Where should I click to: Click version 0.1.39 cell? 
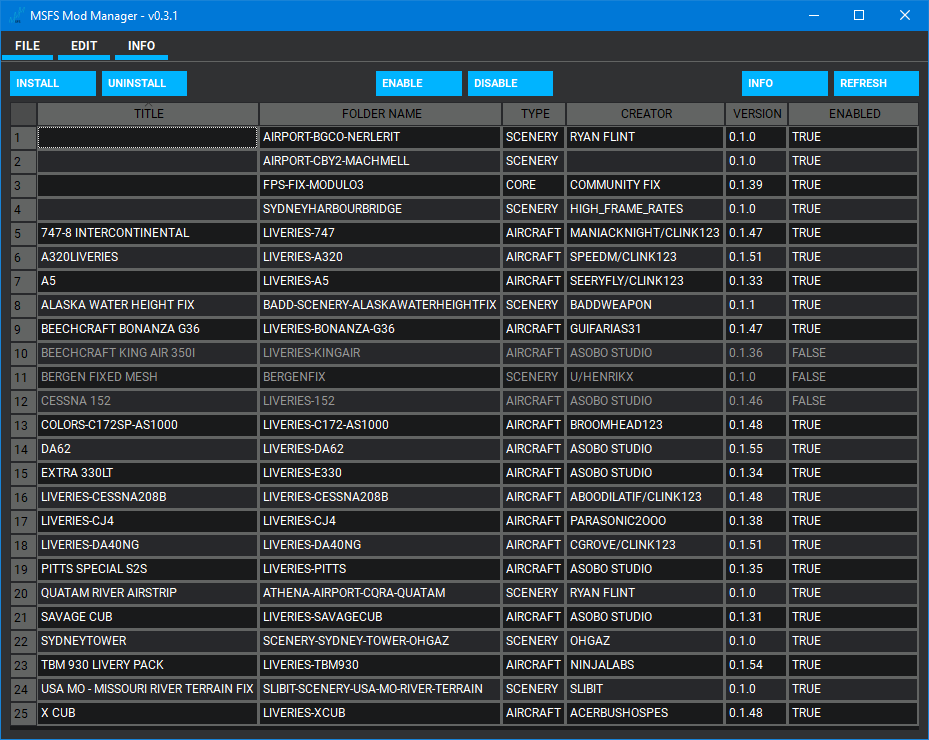point(756,185)
